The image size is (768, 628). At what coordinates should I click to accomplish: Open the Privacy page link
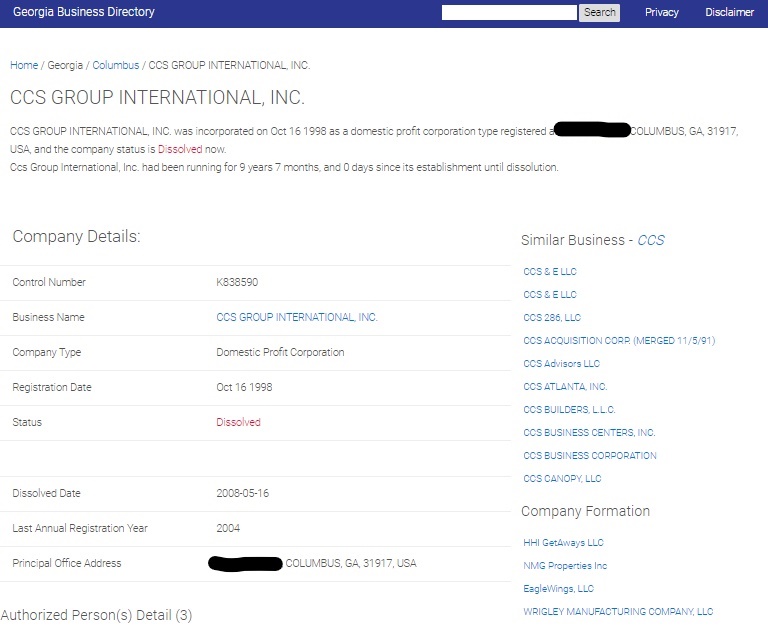[661, 12]
